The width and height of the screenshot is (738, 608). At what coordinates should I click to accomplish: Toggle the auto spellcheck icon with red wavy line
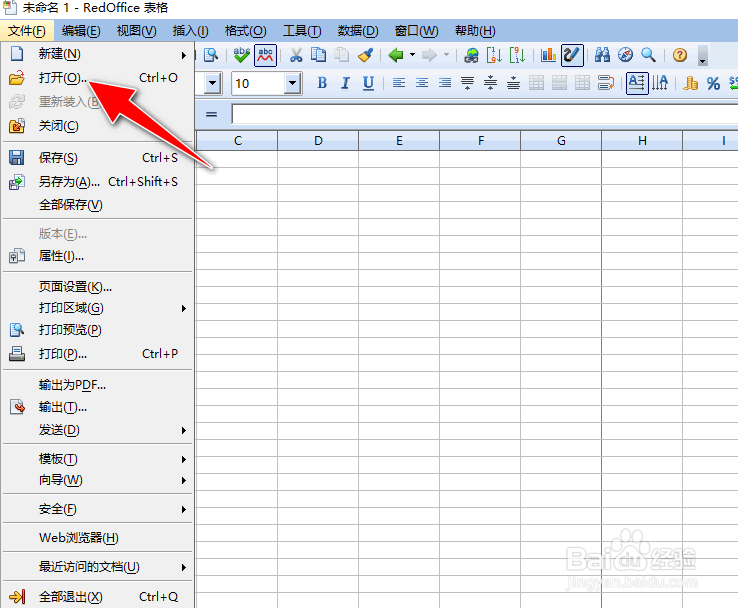coord(265,56)
